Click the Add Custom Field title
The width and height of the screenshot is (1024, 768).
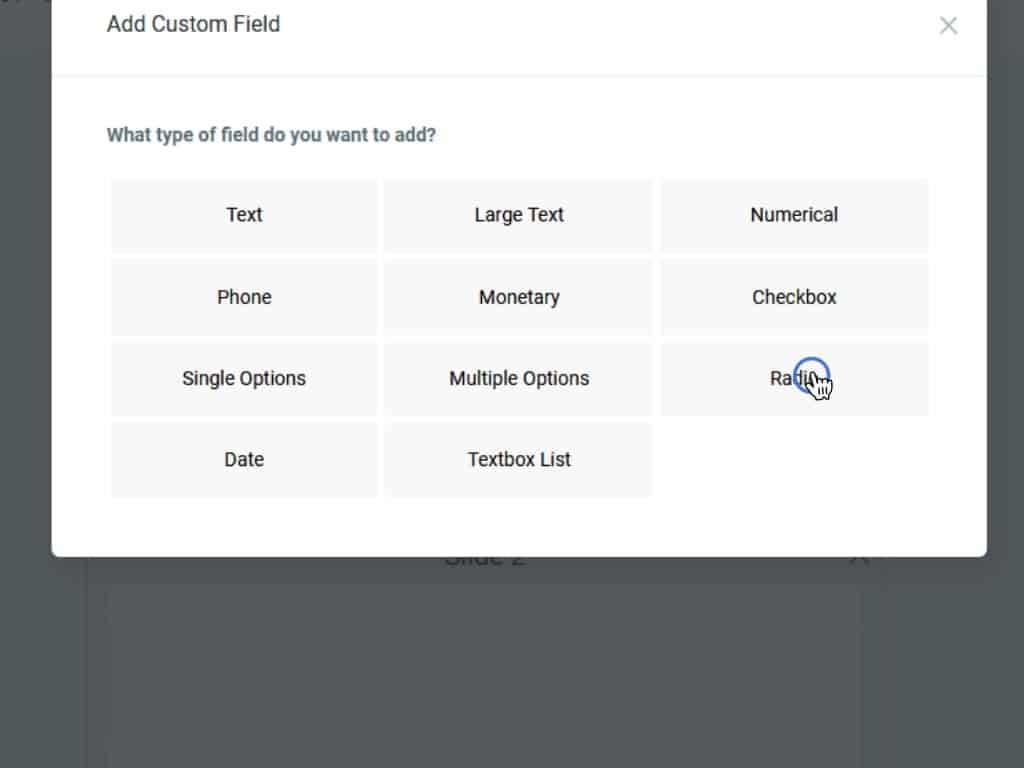tap(193, 24)
